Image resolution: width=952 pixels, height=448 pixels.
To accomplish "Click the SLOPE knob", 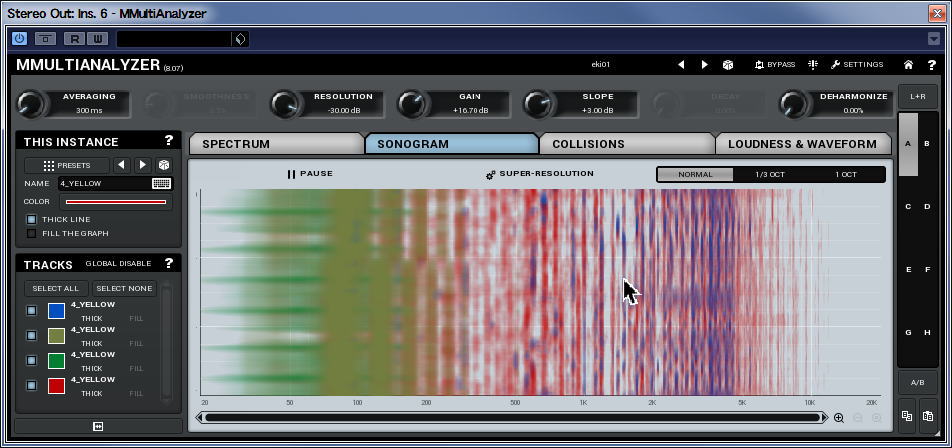I will pyautogui.click(x=539, y=104).
